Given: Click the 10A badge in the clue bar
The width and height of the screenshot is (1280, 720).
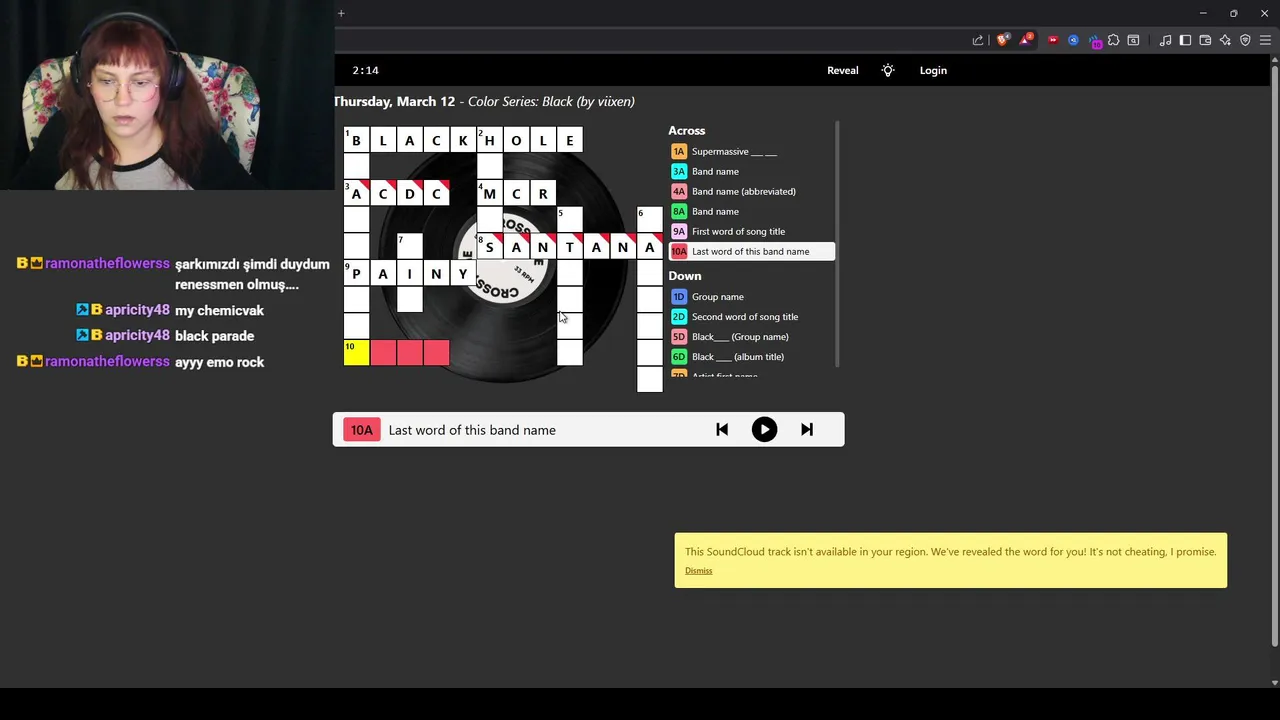Looking at the screenshot, I should point(361,430).
